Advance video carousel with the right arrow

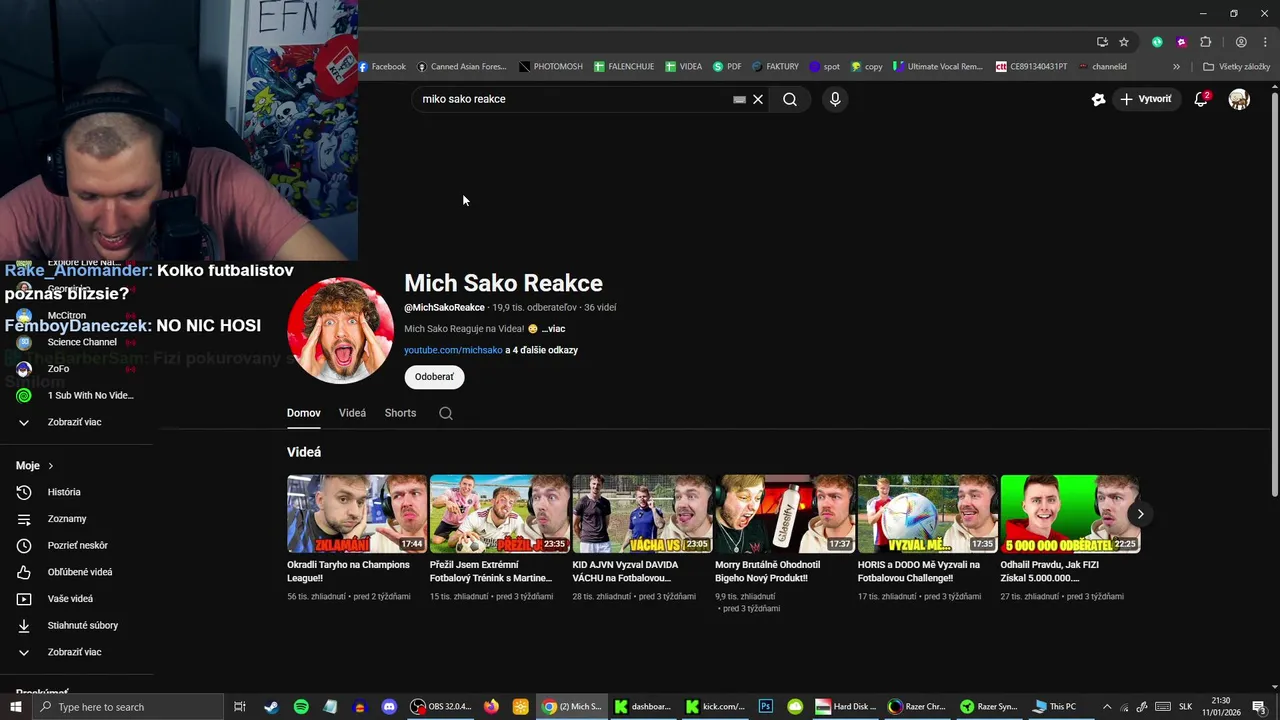[x=1140, y=514]
